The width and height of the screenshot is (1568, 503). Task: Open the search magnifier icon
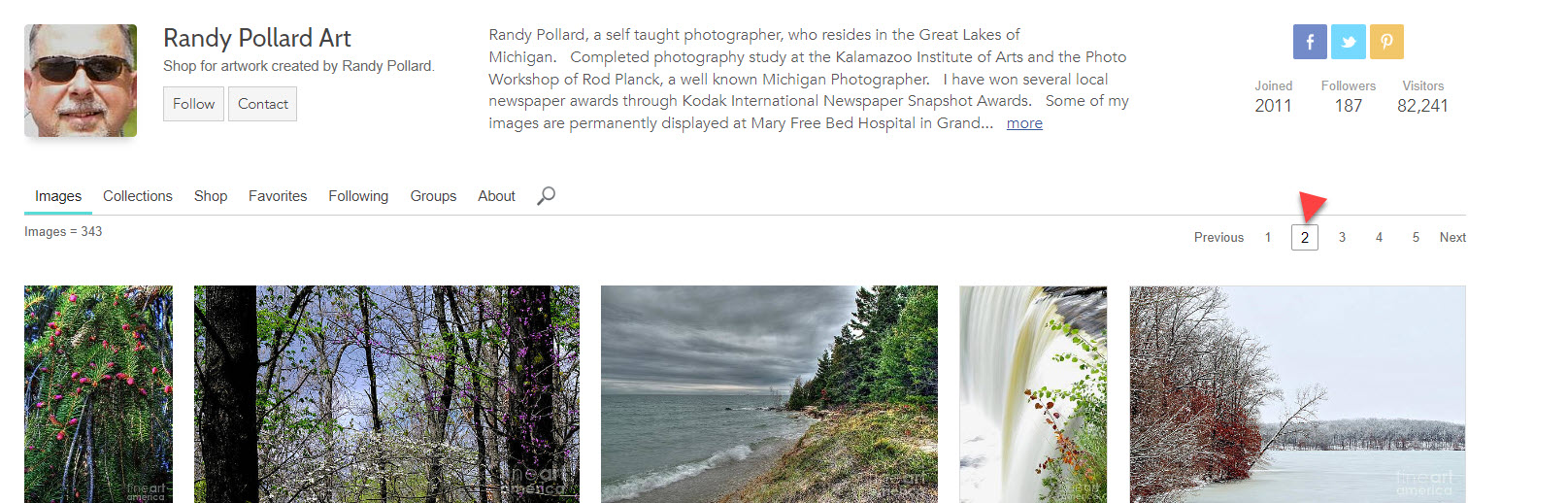(x=547, y=195)
